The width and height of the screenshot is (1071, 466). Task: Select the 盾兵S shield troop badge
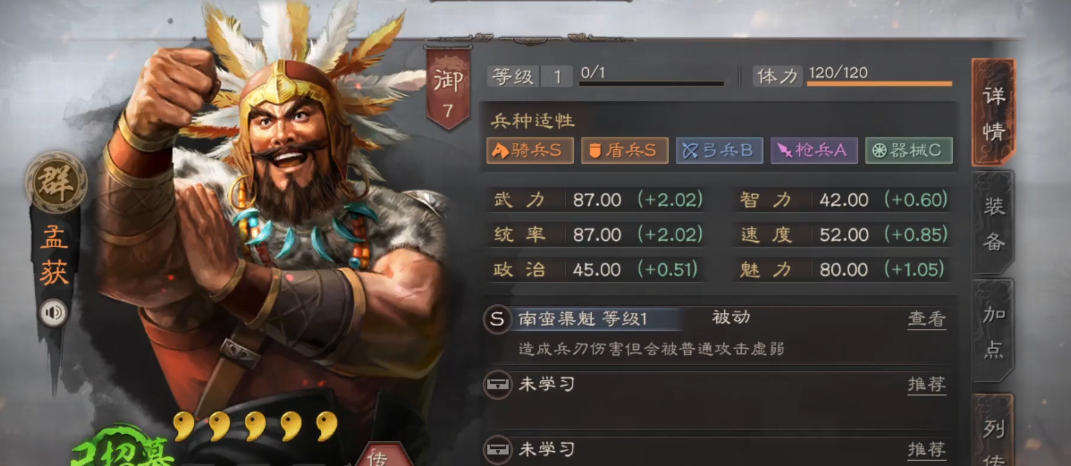(624, 150)
